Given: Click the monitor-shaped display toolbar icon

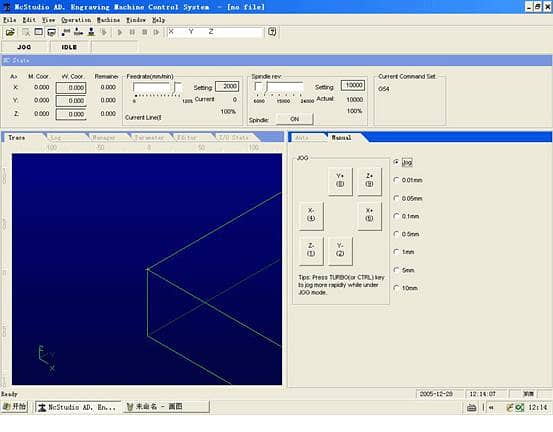Looking at the screenshot, I should click(51, 32).
